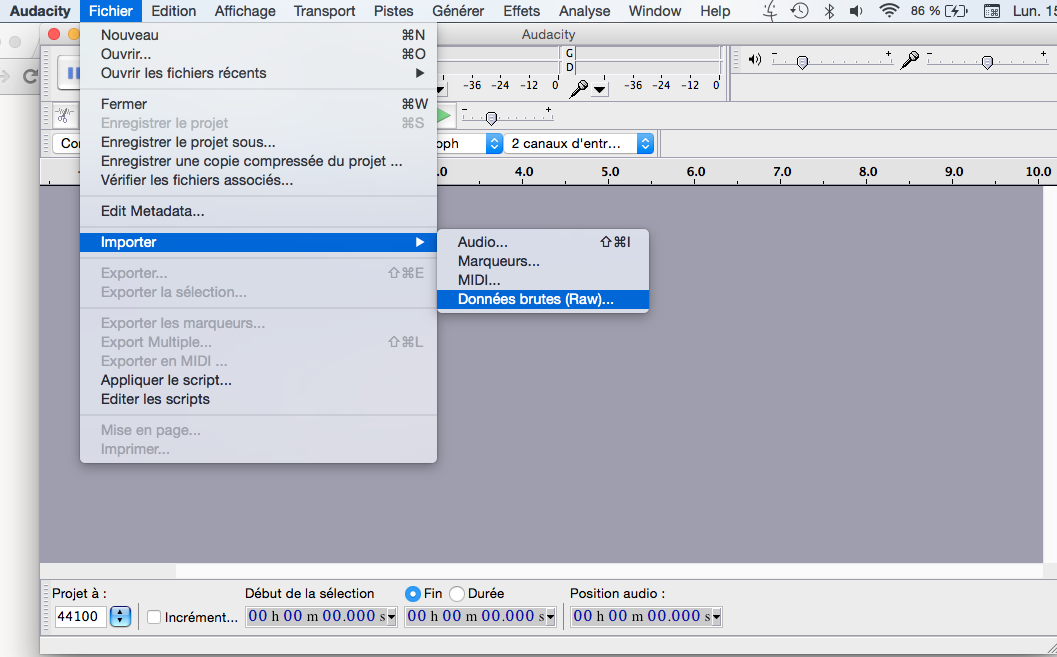
Task: Open the 2 canaux d'entrée dropdown
Action: click(x=645, y=143)
